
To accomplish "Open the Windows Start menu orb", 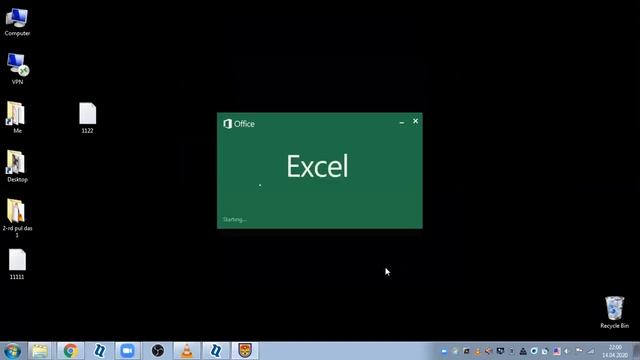I will [12, 351].
